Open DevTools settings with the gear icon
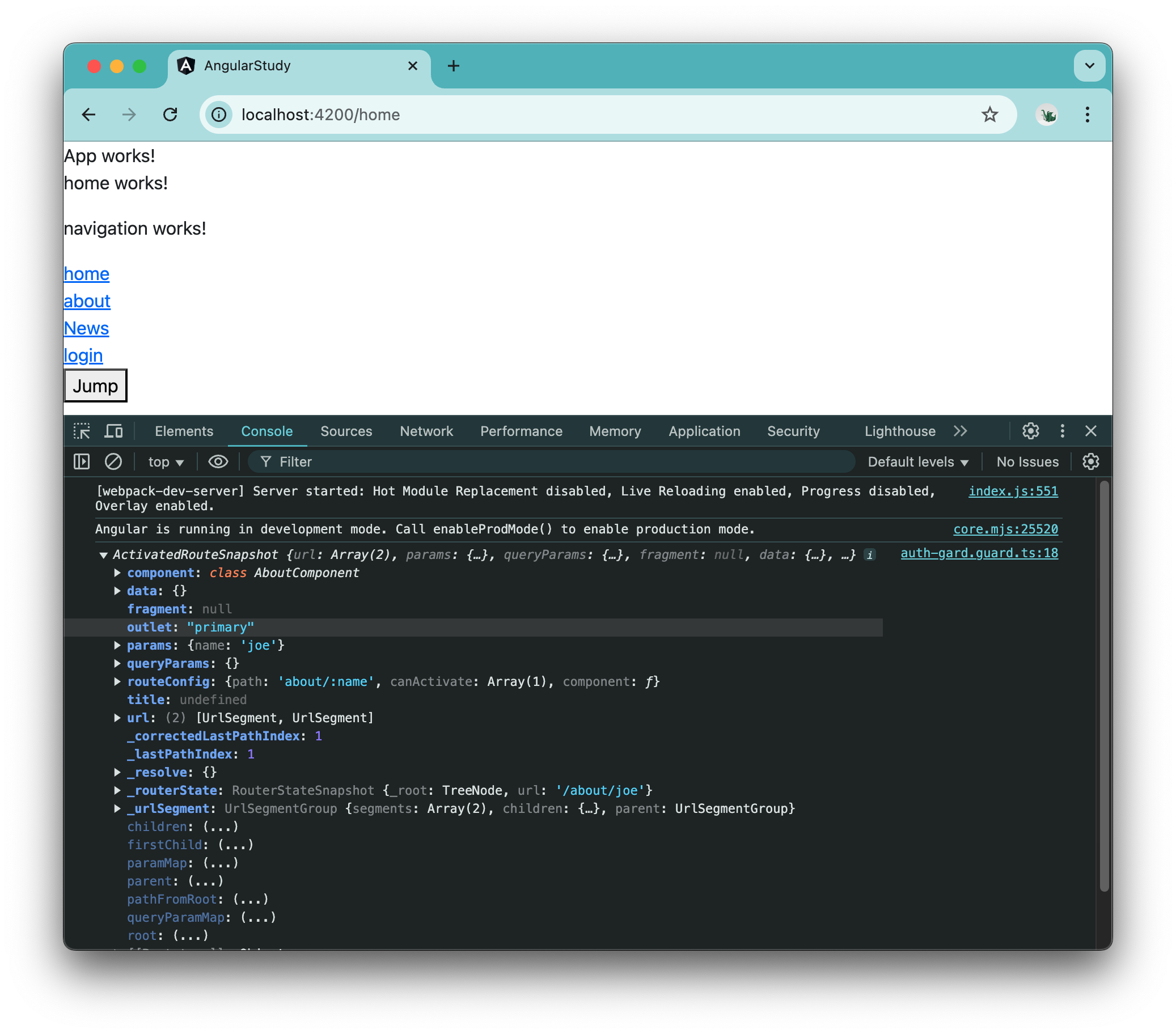Image resolution: width=1176 pixels, height=1034 pixels. (x=1030, y=431)
